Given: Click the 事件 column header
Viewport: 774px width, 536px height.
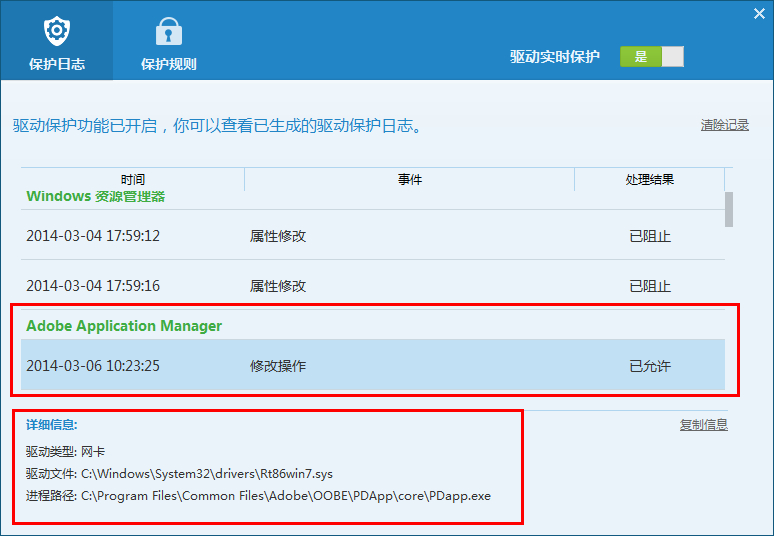Looking at the screenshot, I should 410,179.
